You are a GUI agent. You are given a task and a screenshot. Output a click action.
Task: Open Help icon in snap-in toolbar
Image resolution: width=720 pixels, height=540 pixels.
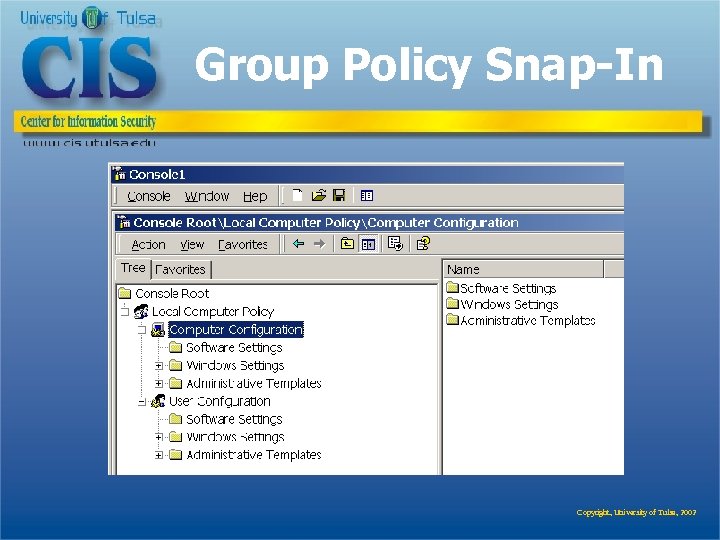point(423,243)
